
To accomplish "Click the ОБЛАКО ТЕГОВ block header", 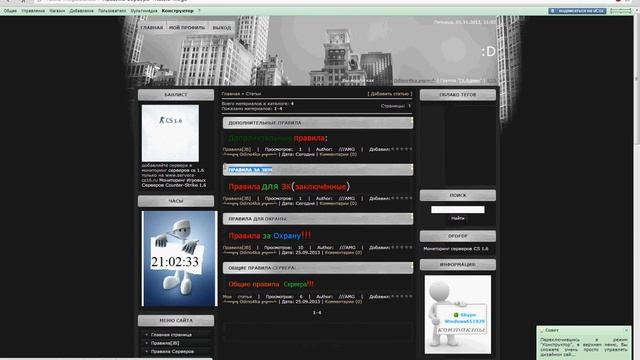I will pyautogui.click(x=458, y=95).
